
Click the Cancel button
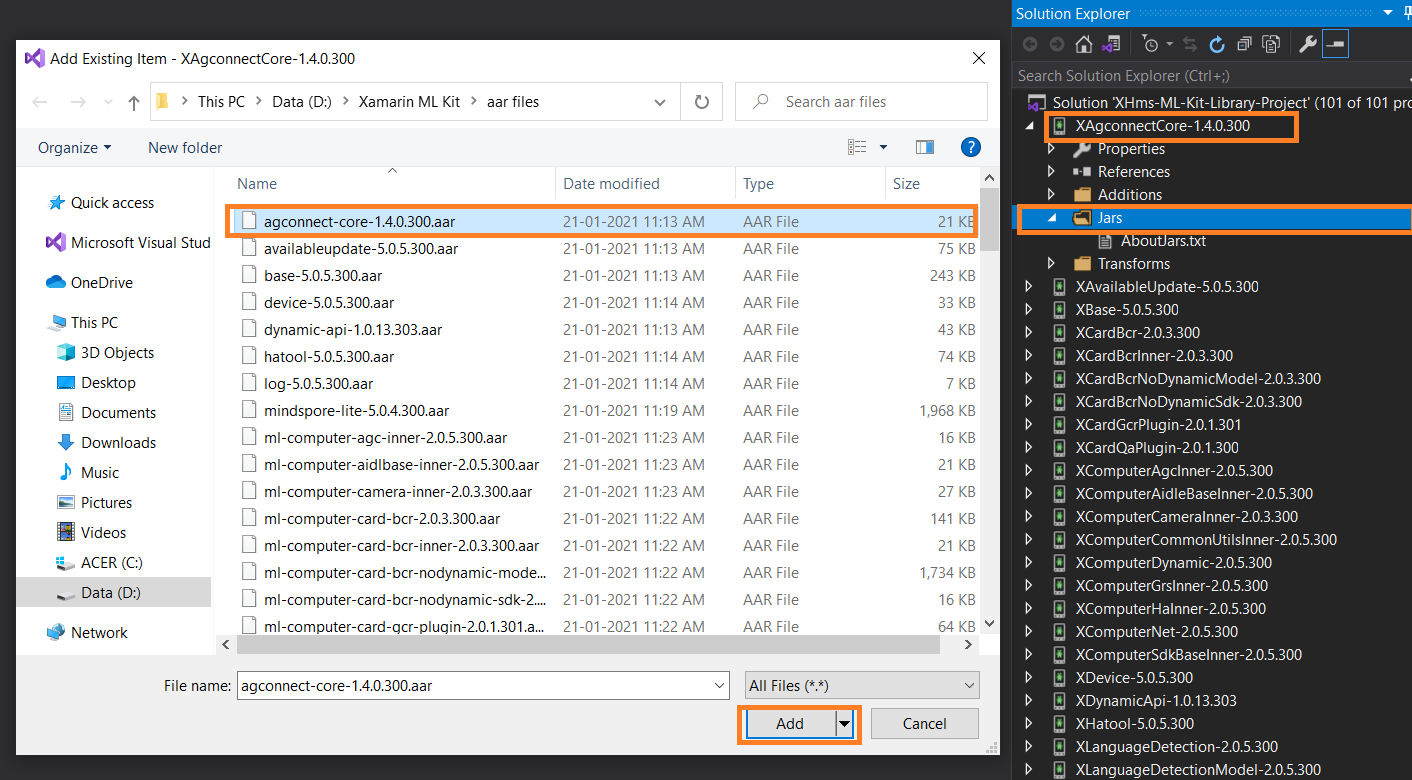(924, 724)
